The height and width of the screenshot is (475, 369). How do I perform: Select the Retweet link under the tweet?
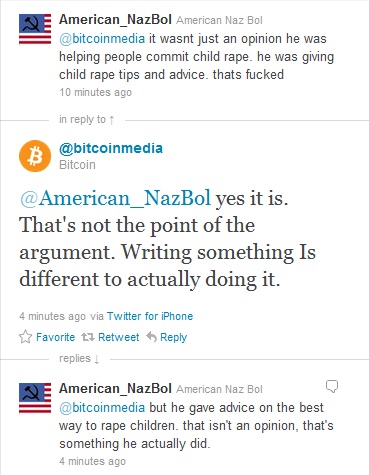tap(119, 337)
